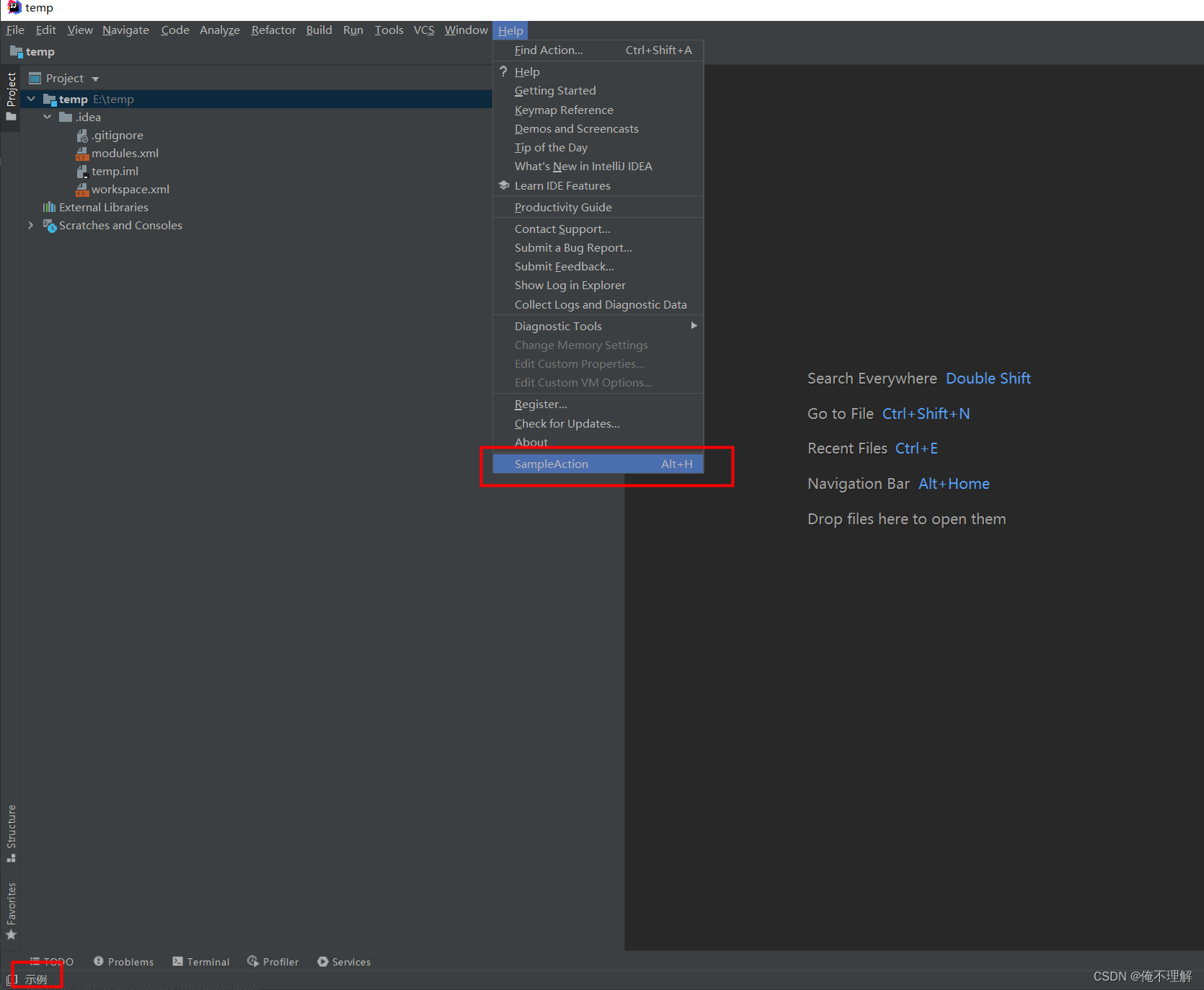Click the Scratches and Consoles icon
1204x990 pixels.
(x=50, y=226)
